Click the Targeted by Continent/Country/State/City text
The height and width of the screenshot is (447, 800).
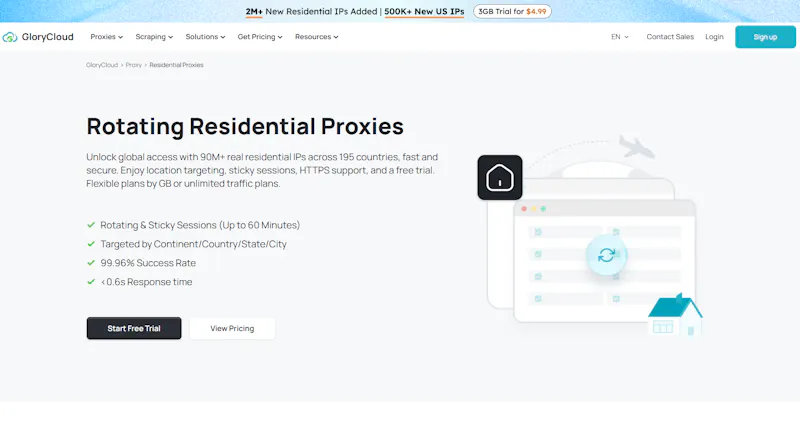tap(193, 244)
